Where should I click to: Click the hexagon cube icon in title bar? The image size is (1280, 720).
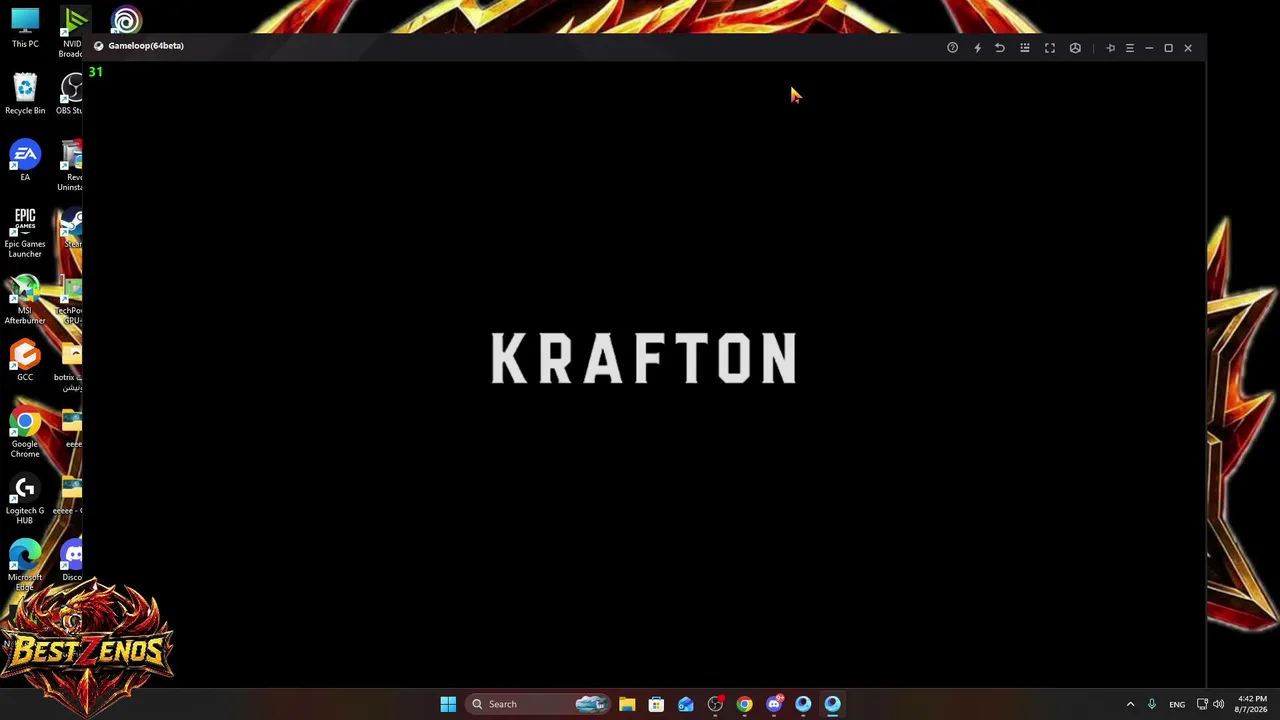pyautogui.click(x=1075, y=48)
